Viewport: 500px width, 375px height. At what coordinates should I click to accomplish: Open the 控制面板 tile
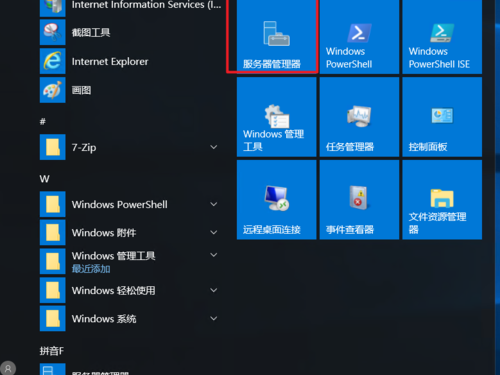tap(442, 117)
